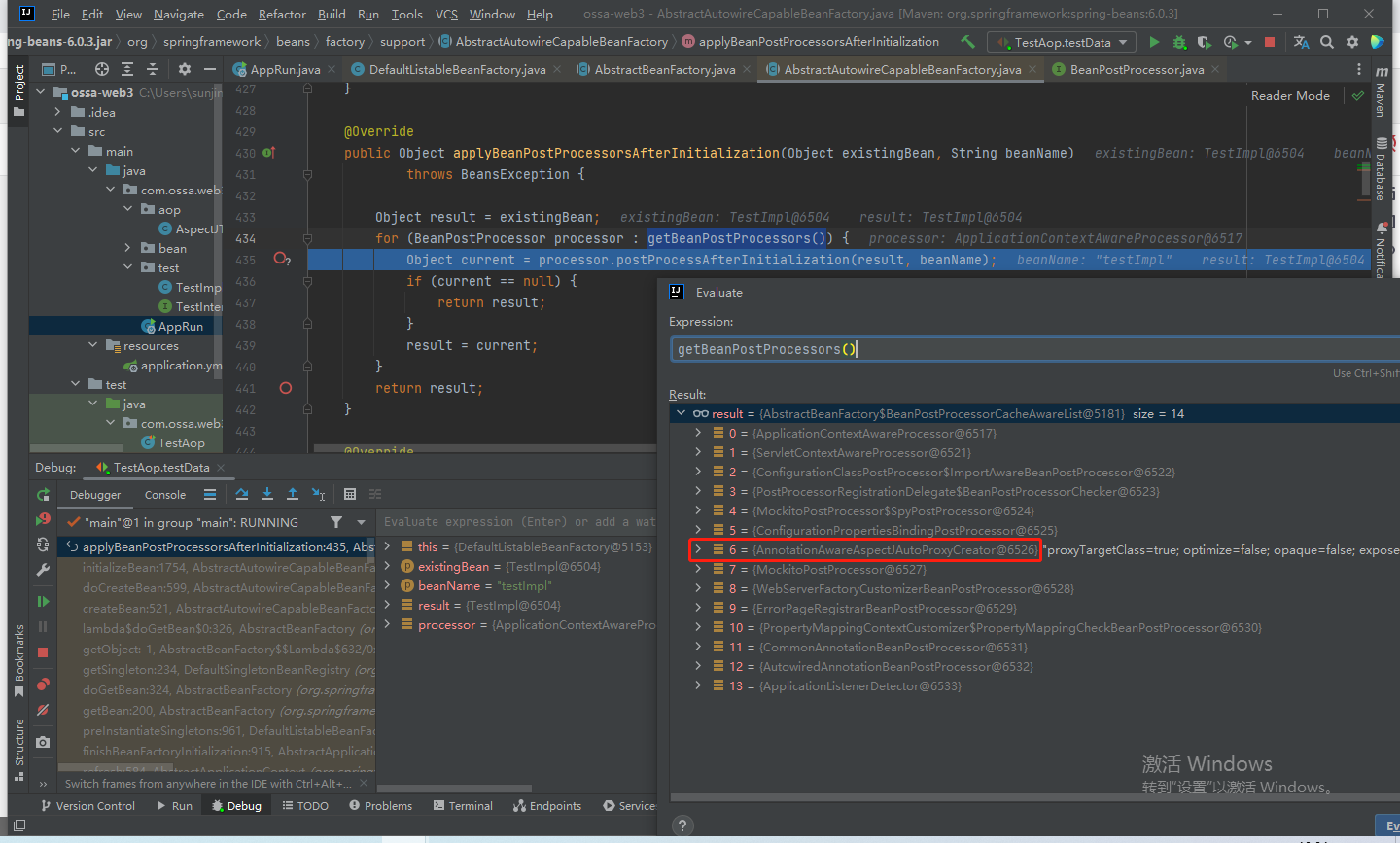The width and height of the screenshot is (1400, 843).
Task: Open the Navigate menu
Action: click(179, 14)
